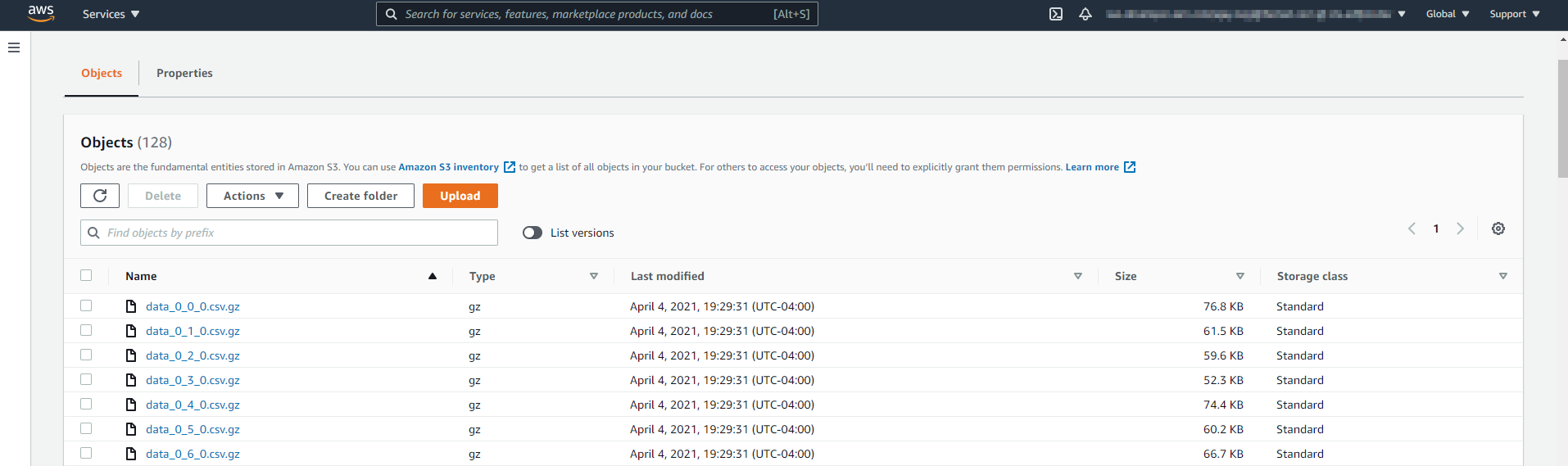The image size is (1568, 466).
Task: Open the Support dropdown menu
Action: point(1515,14)
